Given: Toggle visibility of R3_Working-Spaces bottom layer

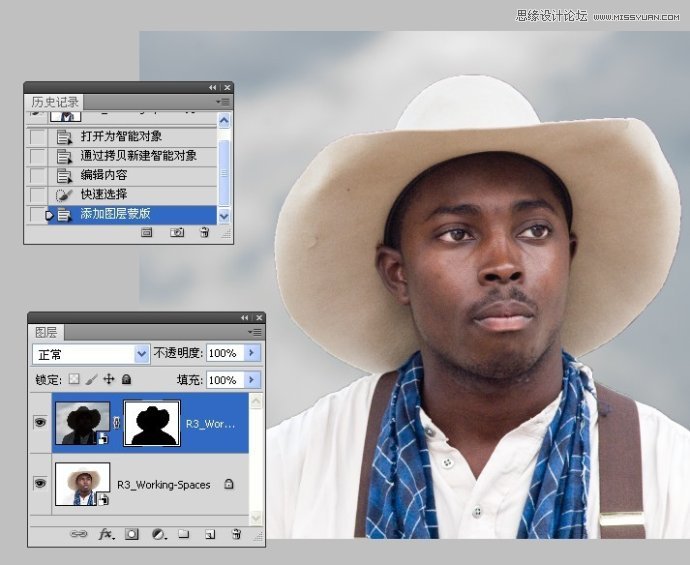Looking at the screenshot, I should 40,484.
